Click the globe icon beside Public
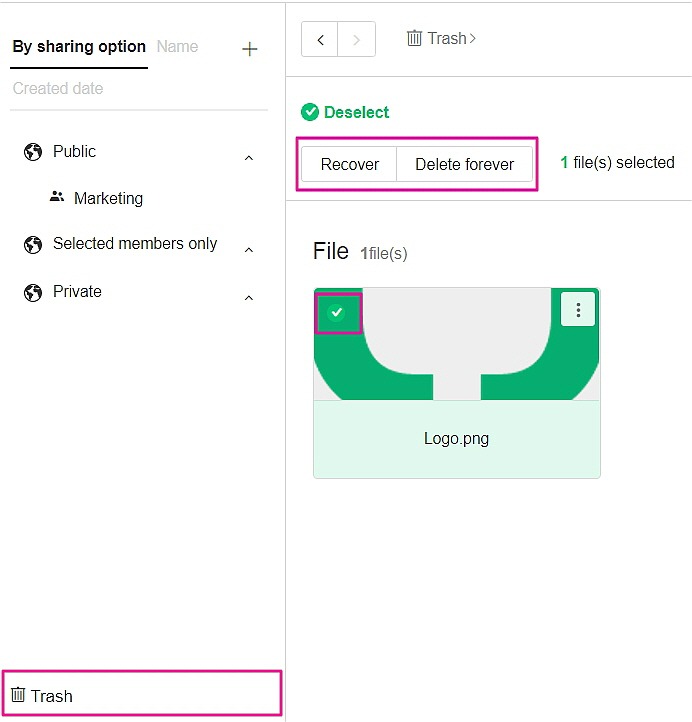 click(x=33, y=152)
